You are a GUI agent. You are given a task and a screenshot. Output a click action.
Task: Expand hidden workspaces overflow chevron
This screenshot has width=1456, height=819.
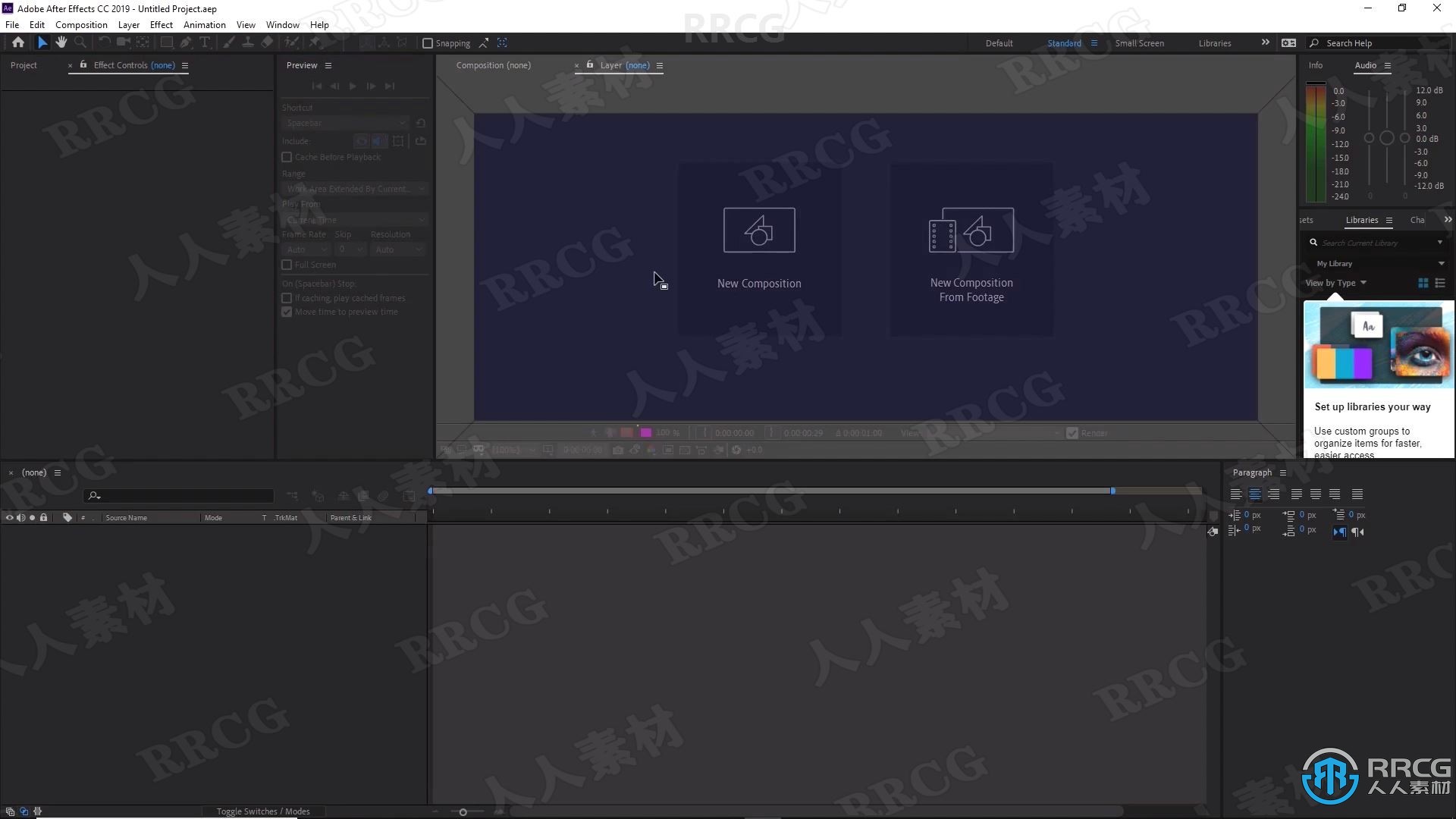1265,42
